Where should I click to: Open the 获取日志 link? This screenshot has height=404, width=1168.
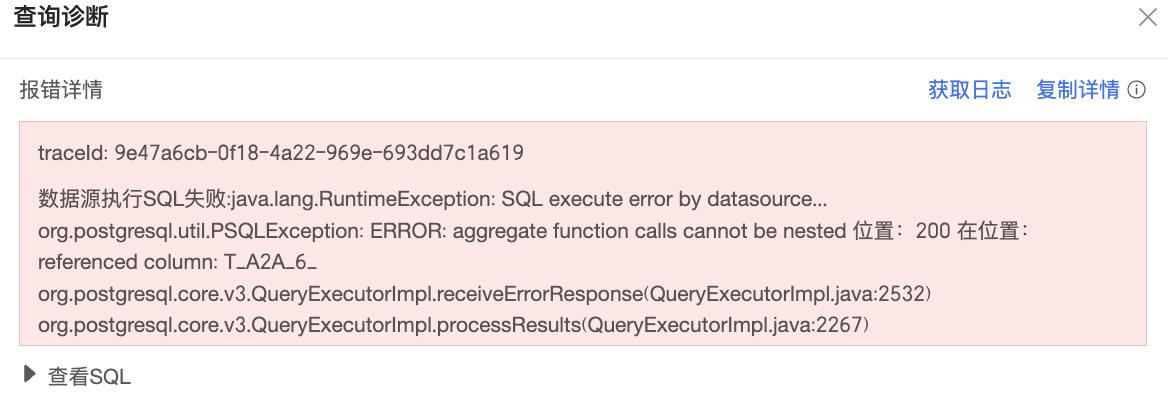(x=969, y=90)
